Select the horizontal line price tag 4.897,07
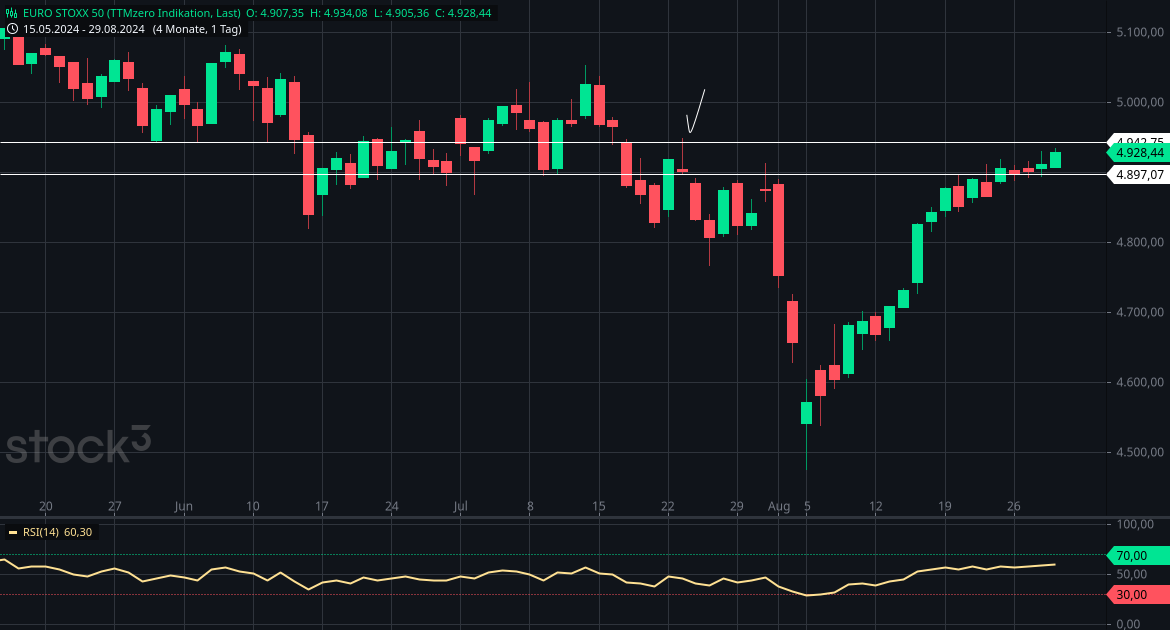The width and height of the screenshot is (1170, 630). (1138, 175)
